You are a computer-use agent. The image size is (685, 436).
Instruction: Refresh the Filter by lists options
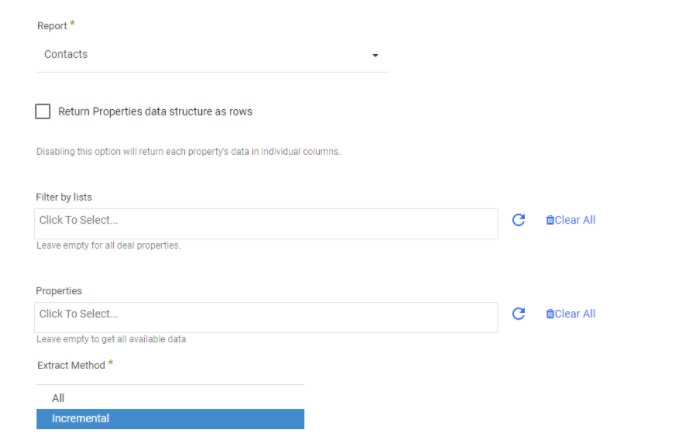coord(518,220)
